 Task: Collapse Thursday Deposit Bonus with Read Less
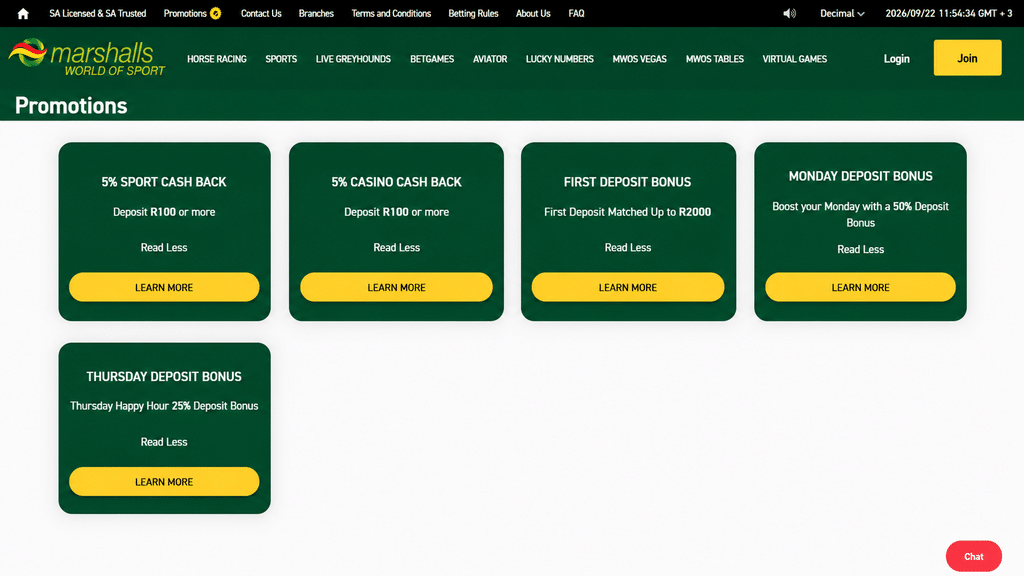164,442
